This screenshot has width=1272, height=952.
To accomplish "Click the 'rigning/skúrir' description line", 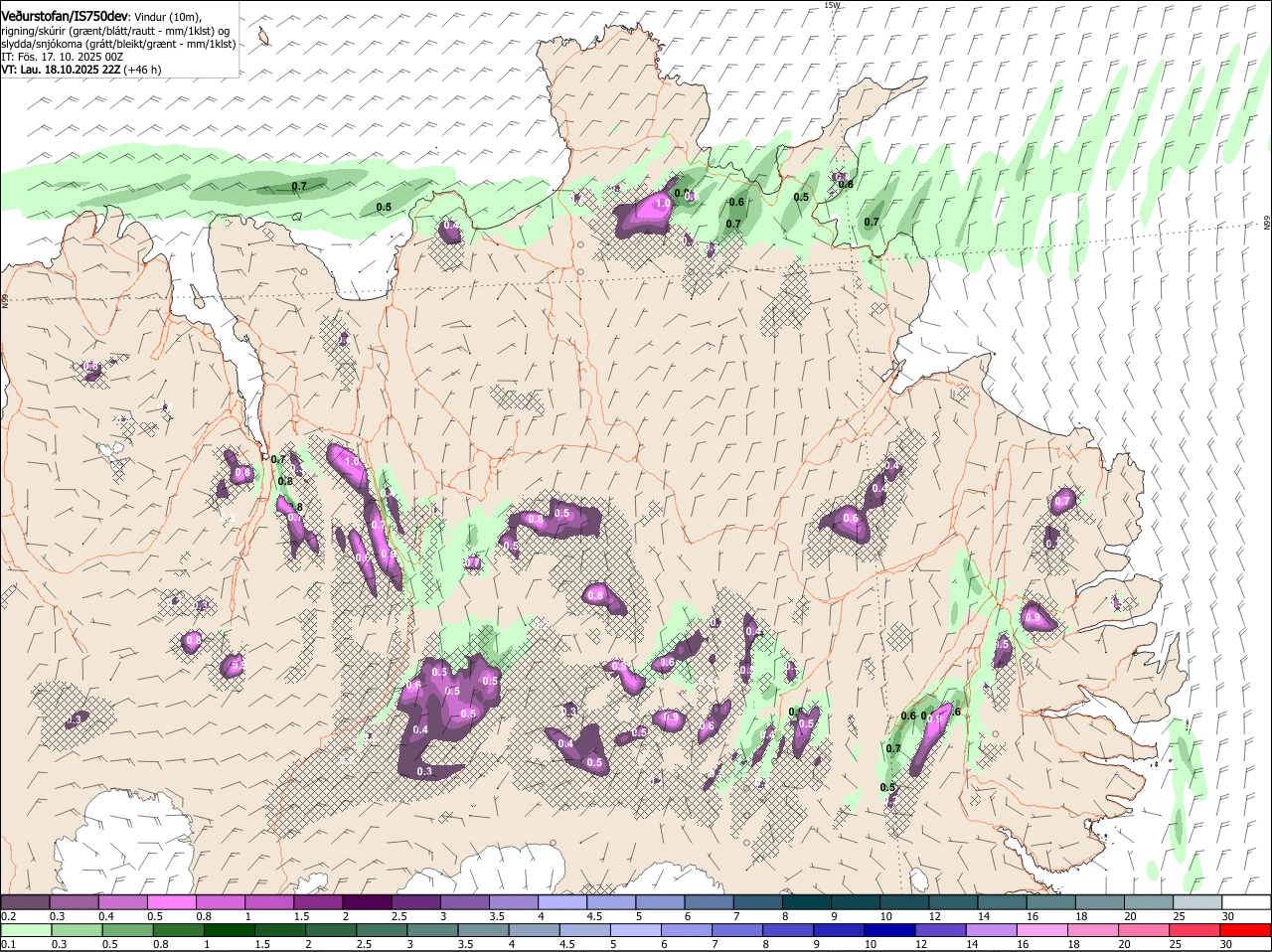I will (115, 31).
